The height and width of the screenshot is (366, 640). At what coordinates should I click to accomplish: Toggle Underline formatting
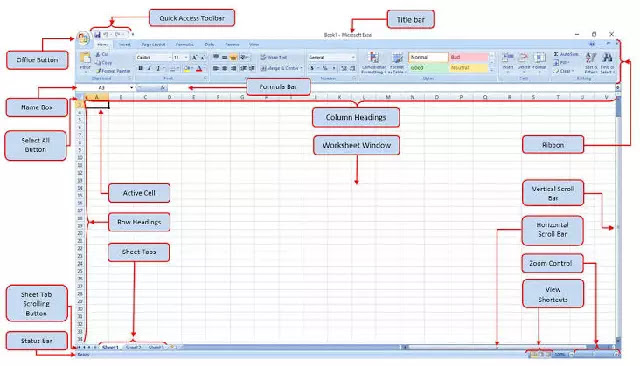click(158, 69)
